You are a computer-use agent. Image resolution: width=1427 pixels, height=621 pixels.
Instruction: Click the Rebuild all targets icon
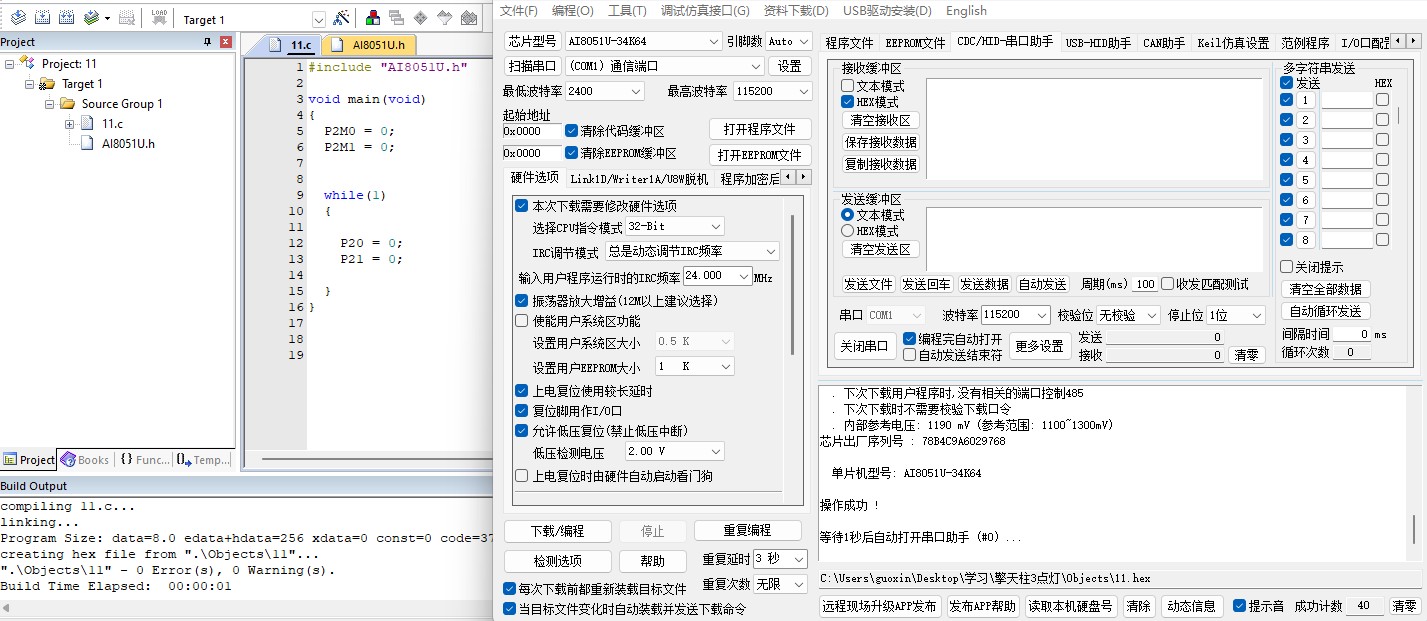pyautogui.click(x=66, y=18)
